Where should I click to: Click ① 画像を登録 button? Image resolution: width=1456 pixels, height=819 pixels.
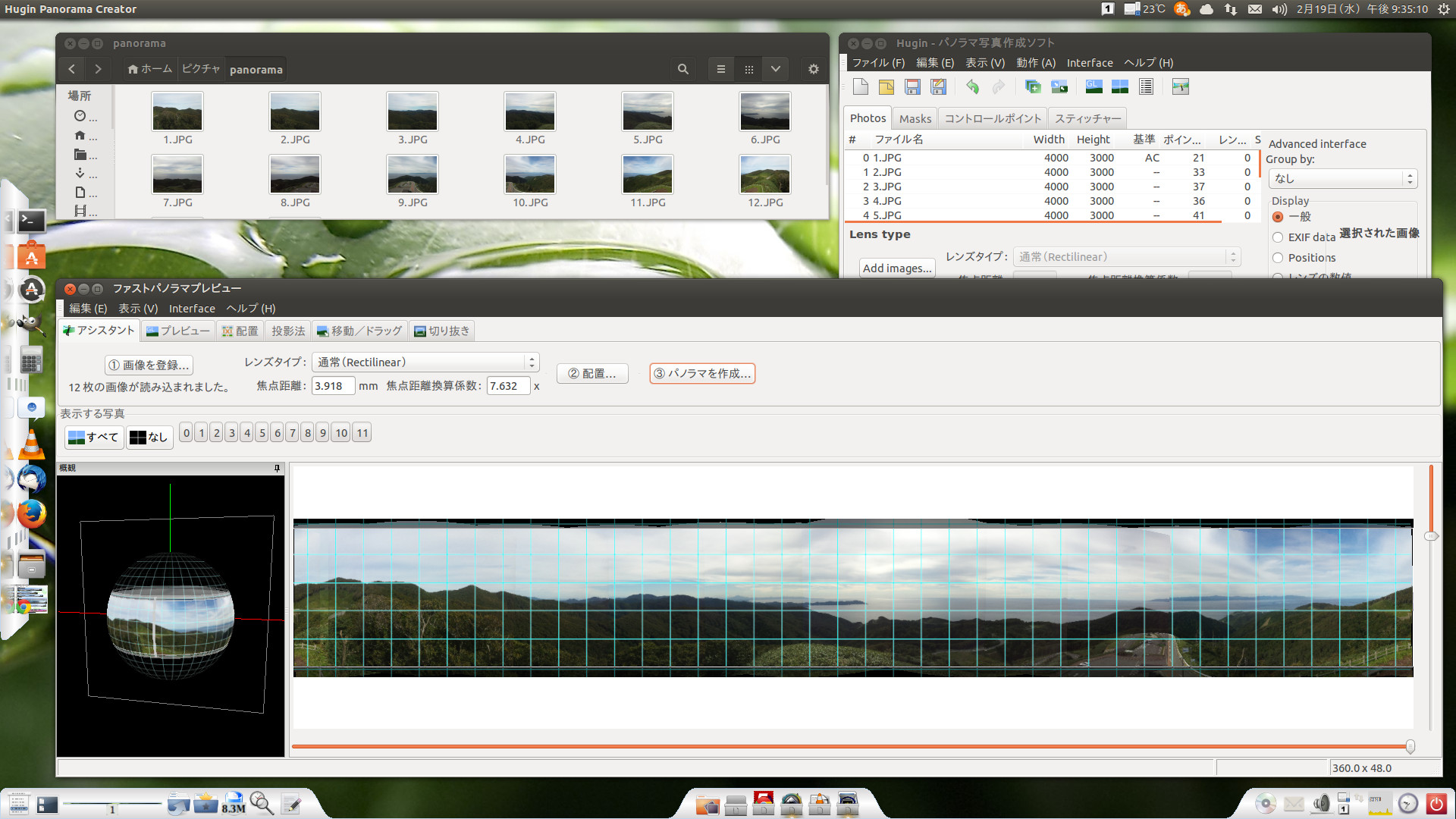pyautogui.click(x=149, y=365)
